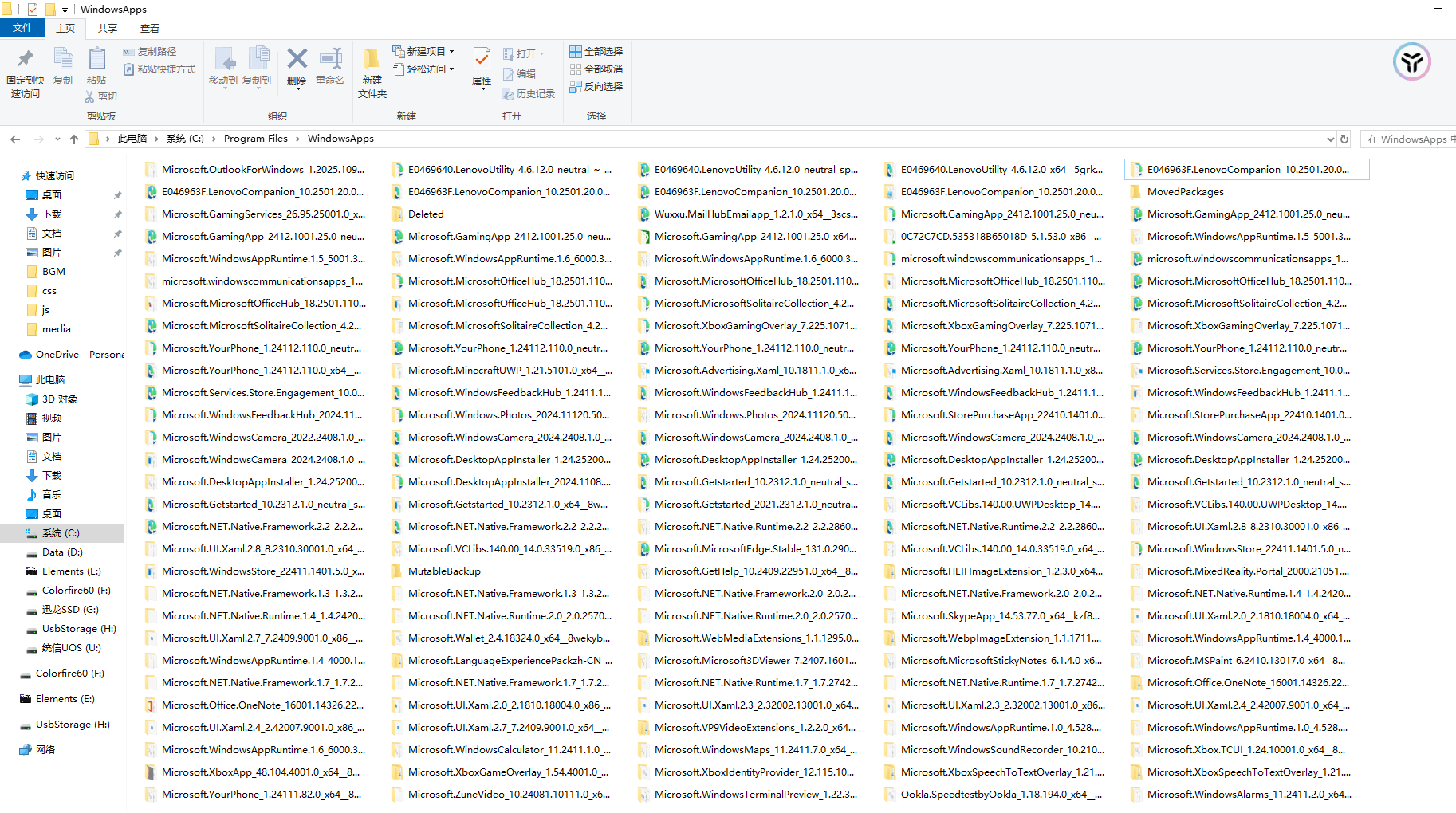1456x813 pixels.
Task: Click the title bar new folder icon
Action: (50, 10)
